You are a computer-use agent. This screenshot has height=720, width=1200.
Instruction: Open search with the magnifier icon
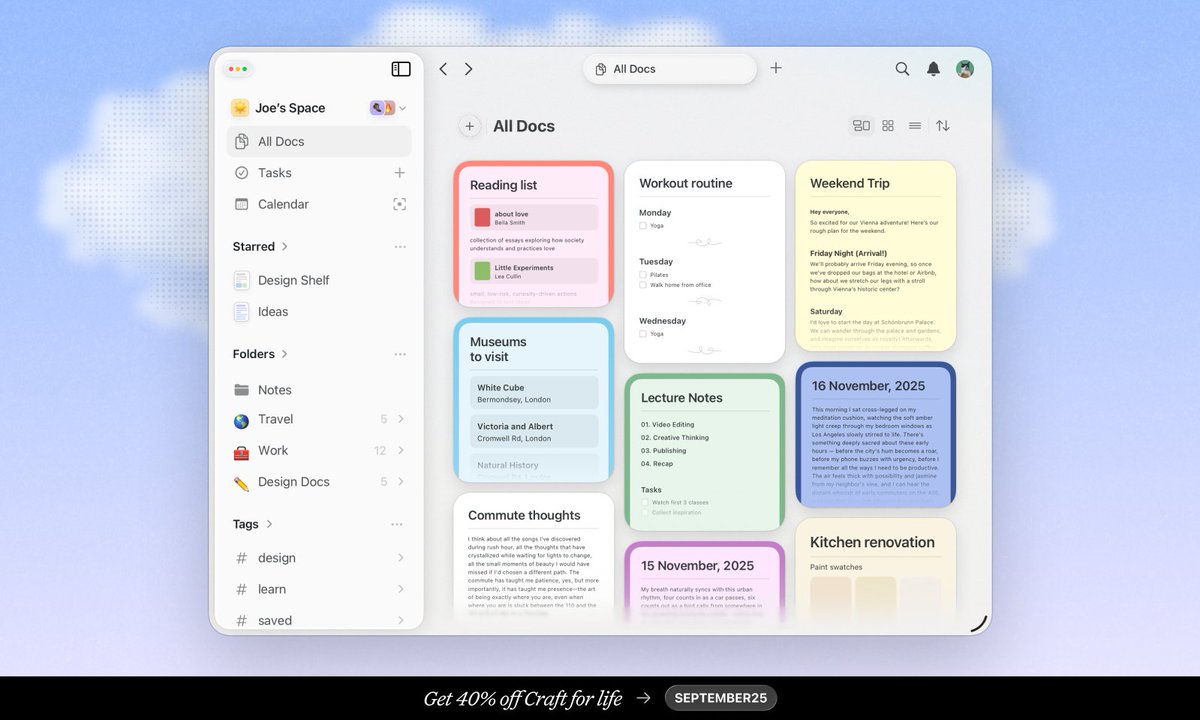902,69
